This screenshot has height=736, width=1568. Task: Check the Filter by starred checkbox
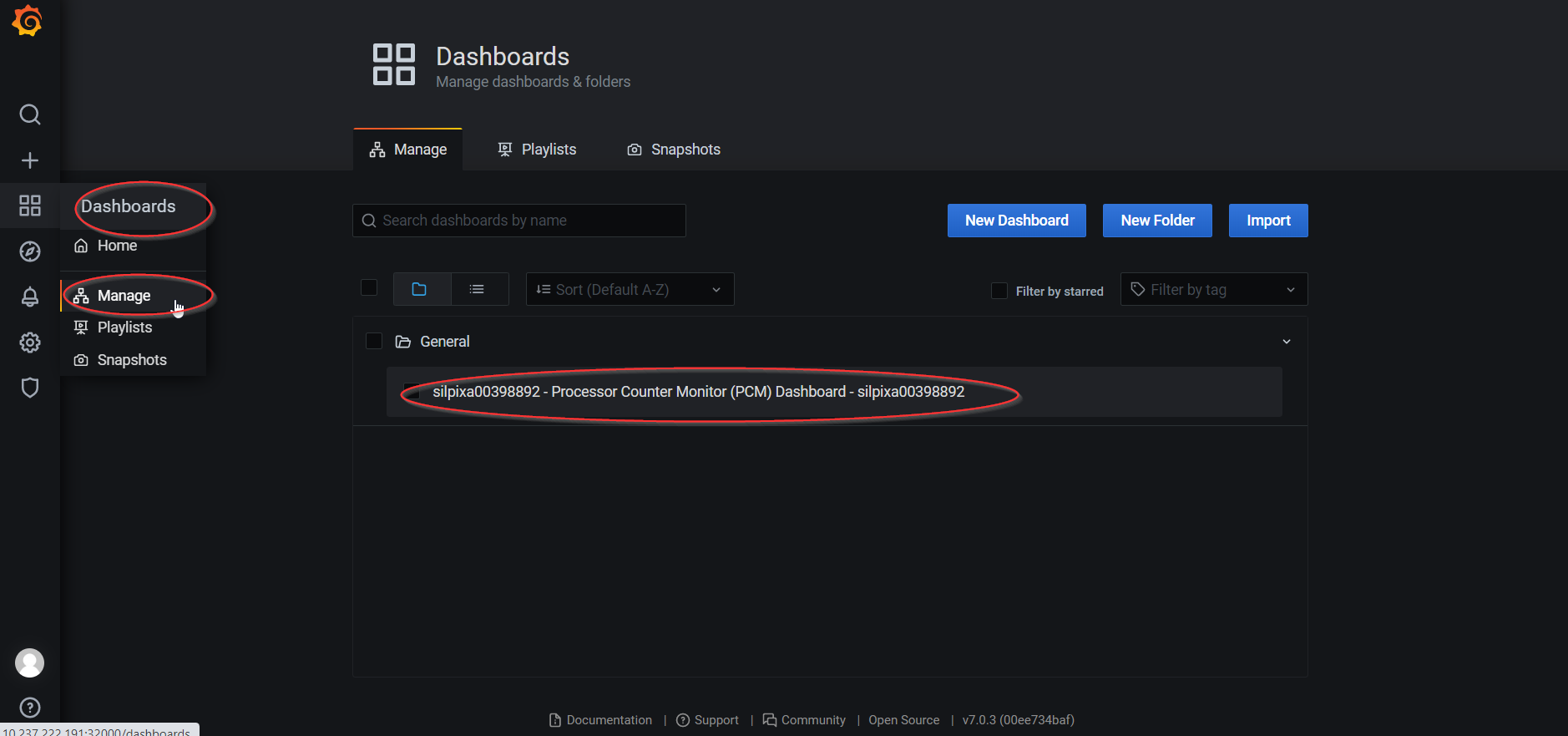click(x=999, y=291)
